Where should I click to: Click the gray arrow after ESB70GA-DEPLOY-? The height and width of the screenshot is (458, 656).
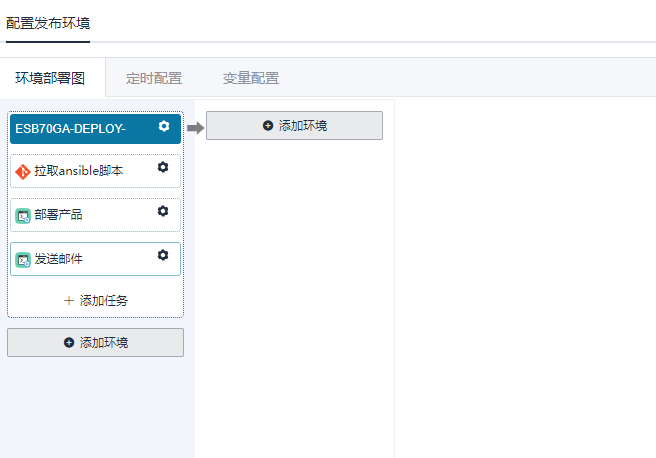tap(195, 127)
